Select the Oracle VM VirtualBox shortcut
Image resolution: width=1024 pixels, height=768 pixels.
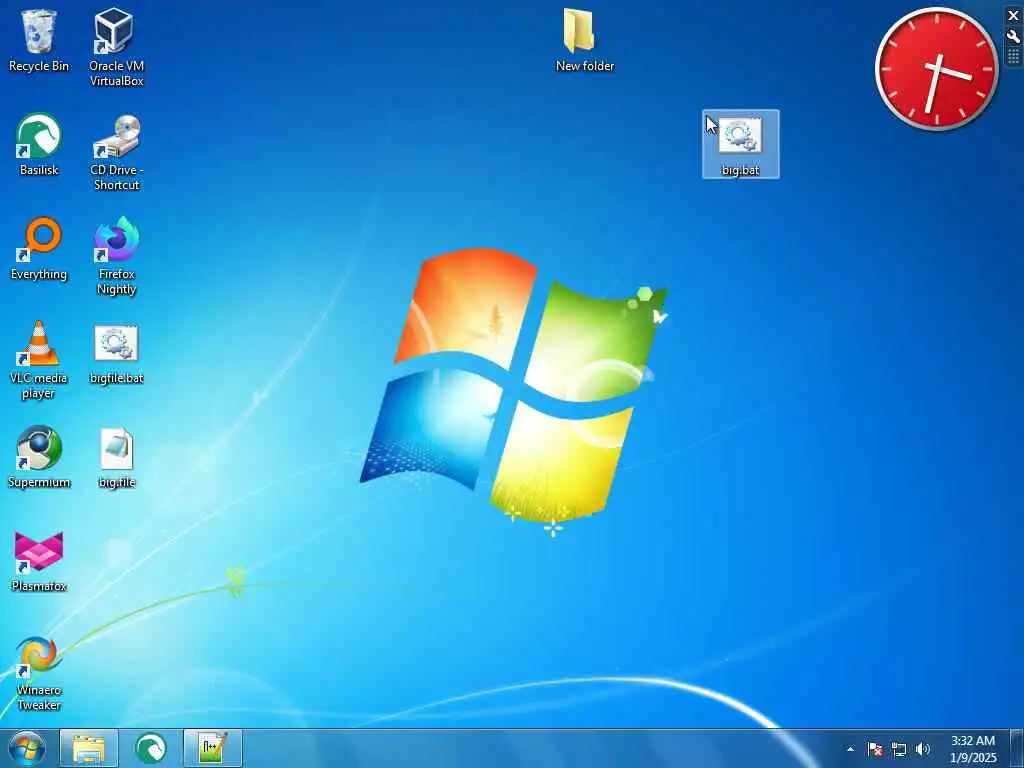116,48
